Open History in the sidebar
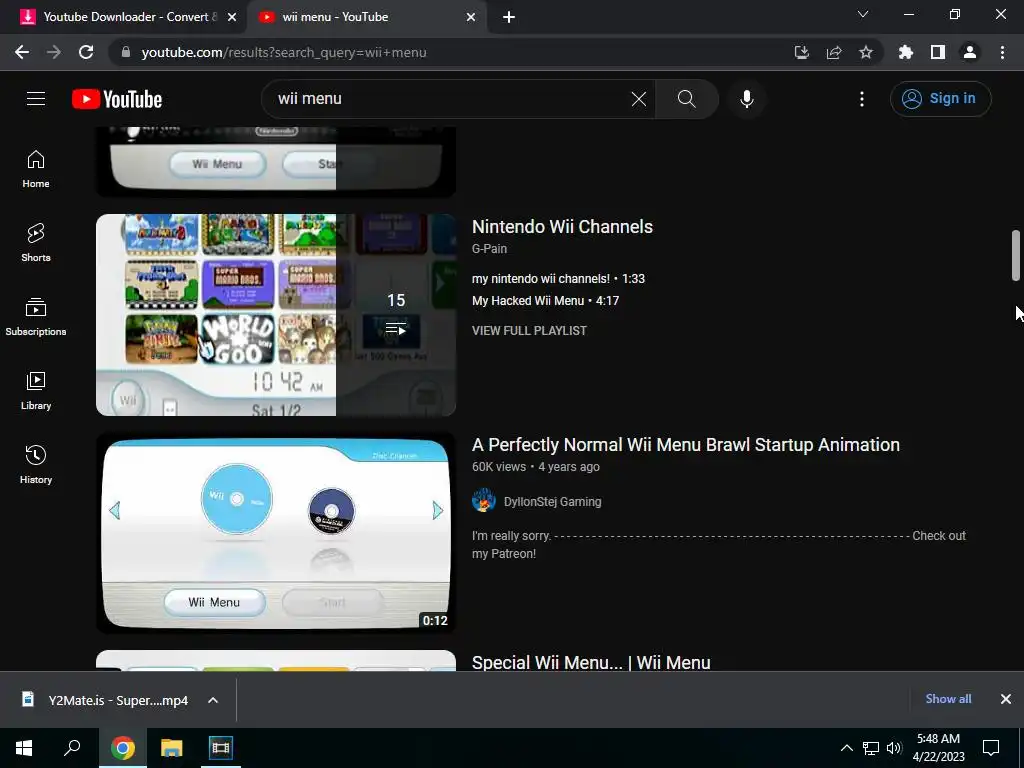Image resolution: width=1024 pixels, height=768 pixels. 36,464
